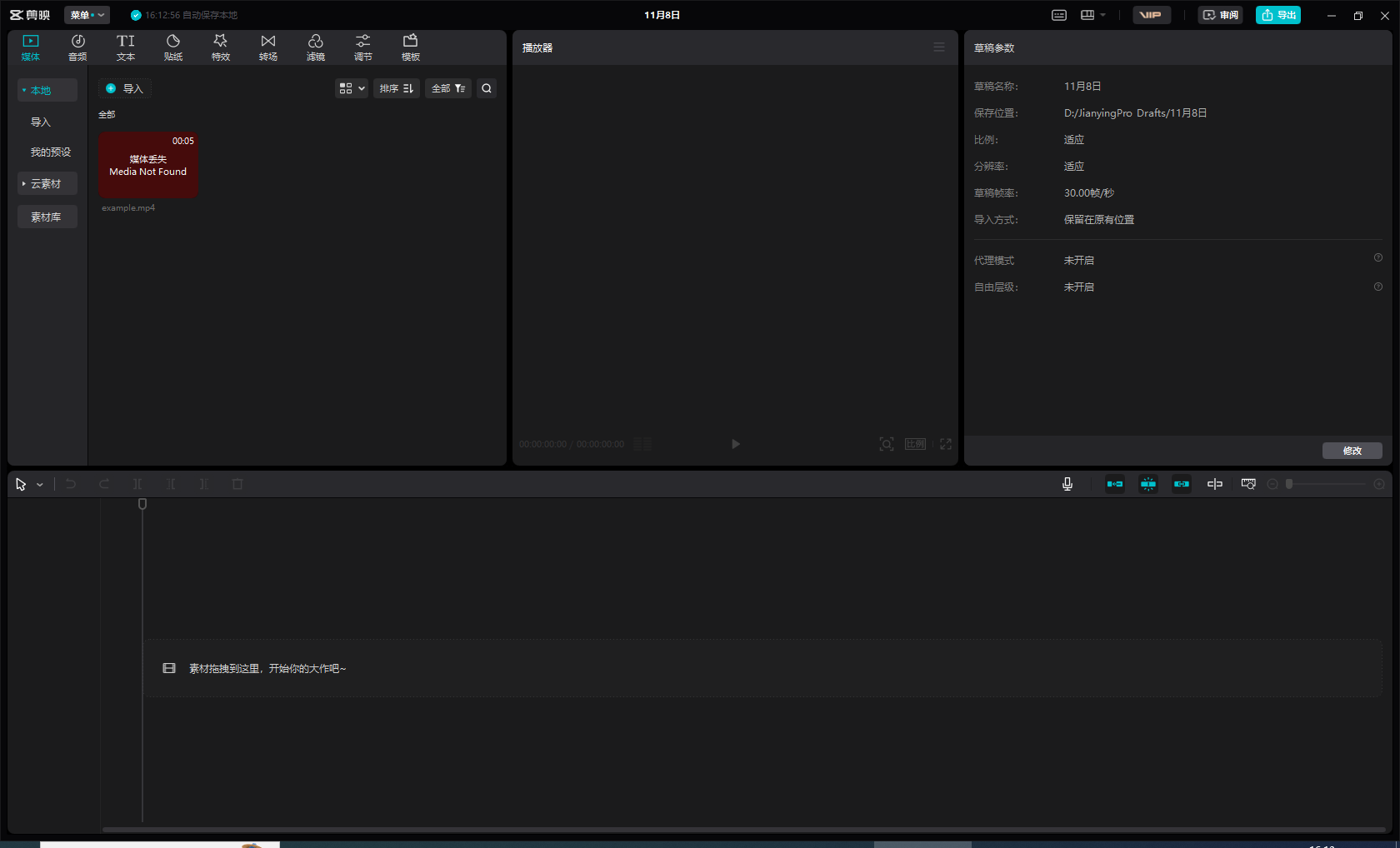The height and width of the screenshot is (848, 1400).
Task: Switch to the 转场 (Transitions) tab
Action: [x=268, y=47]
